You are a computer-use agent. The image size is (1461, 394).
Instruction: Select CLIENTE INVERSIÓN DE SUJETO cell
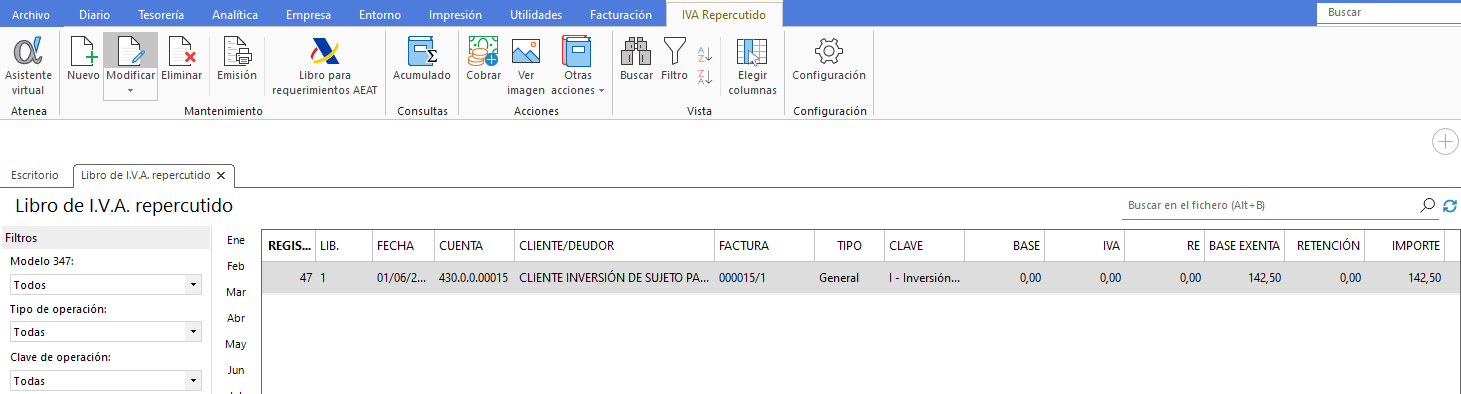pos(613,278)
